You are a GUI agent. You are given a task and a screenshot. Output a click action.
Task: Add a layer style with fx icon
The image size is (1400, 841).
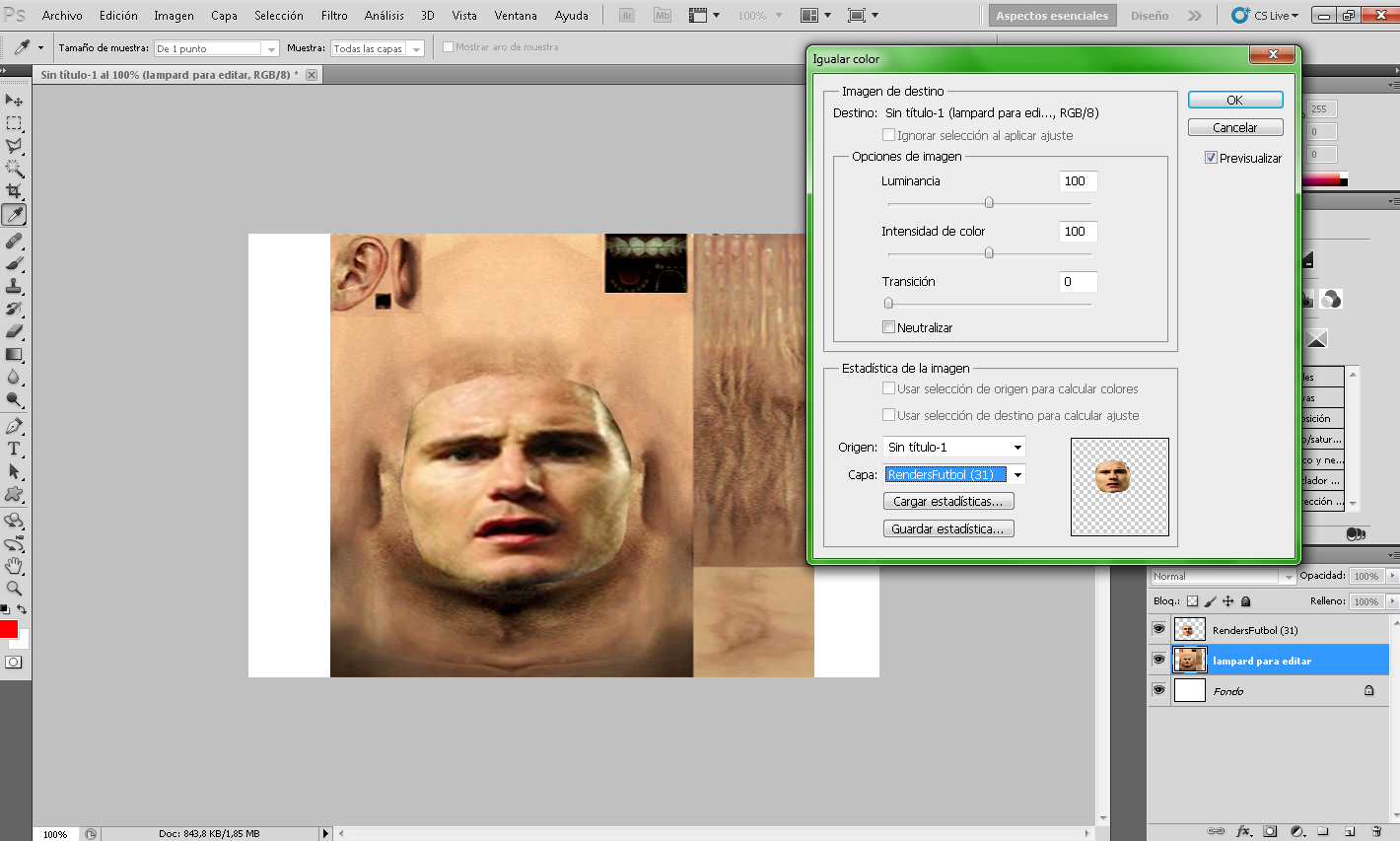point(1244,831)
